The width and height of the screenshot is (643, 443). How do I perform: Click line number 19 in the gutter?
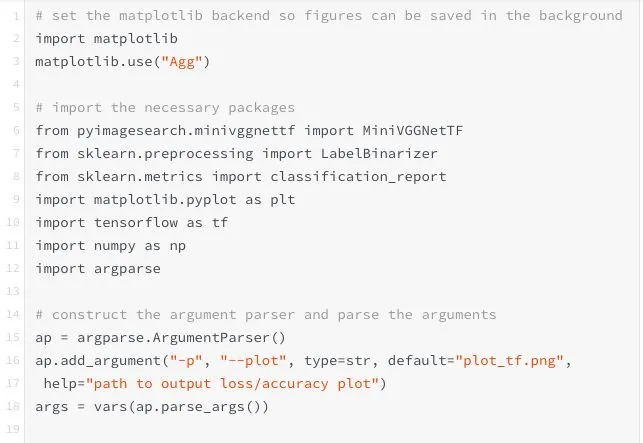coord(13,429)
